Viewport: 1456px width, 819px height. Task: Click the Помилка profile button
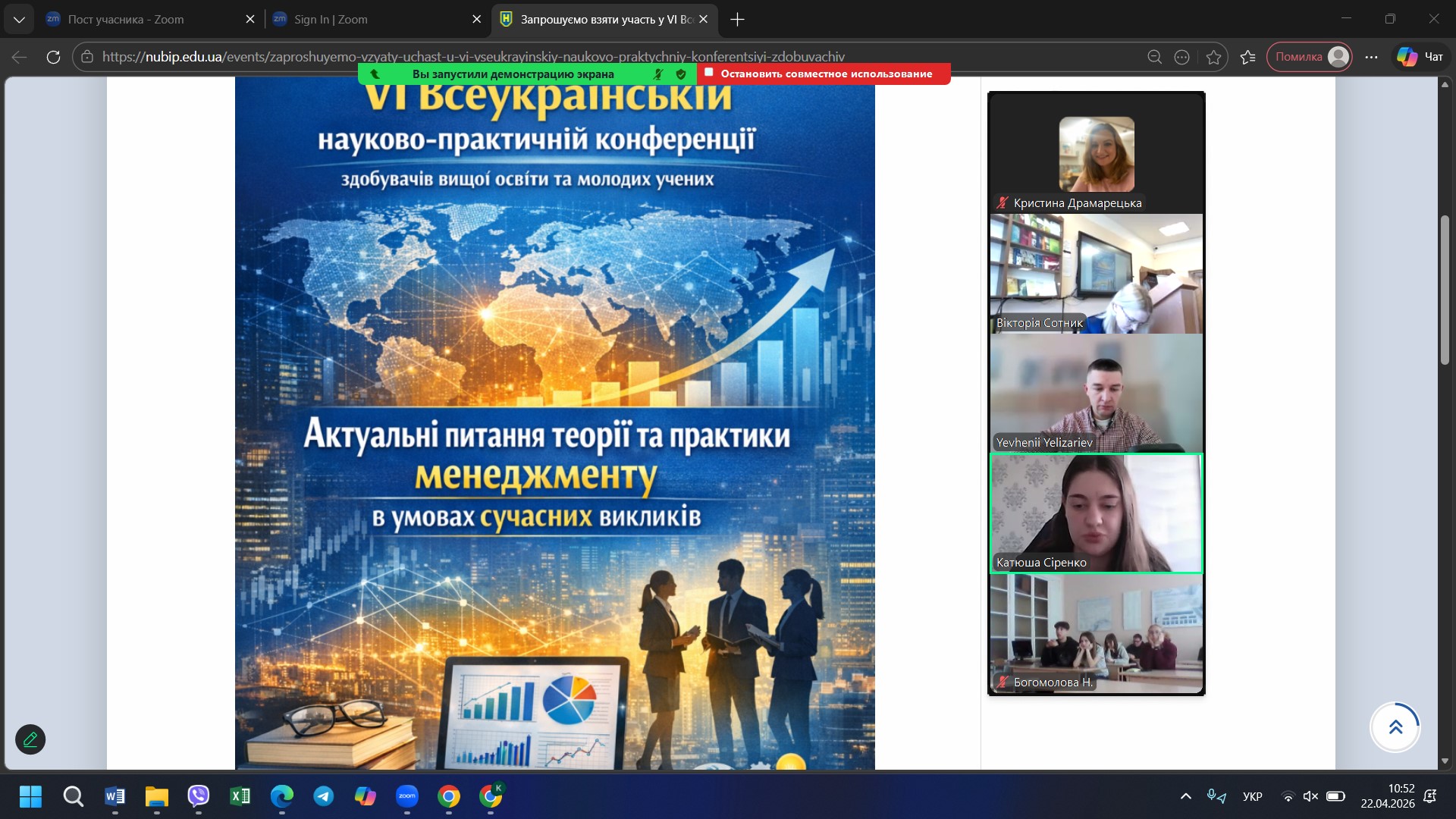(1310, 57)
